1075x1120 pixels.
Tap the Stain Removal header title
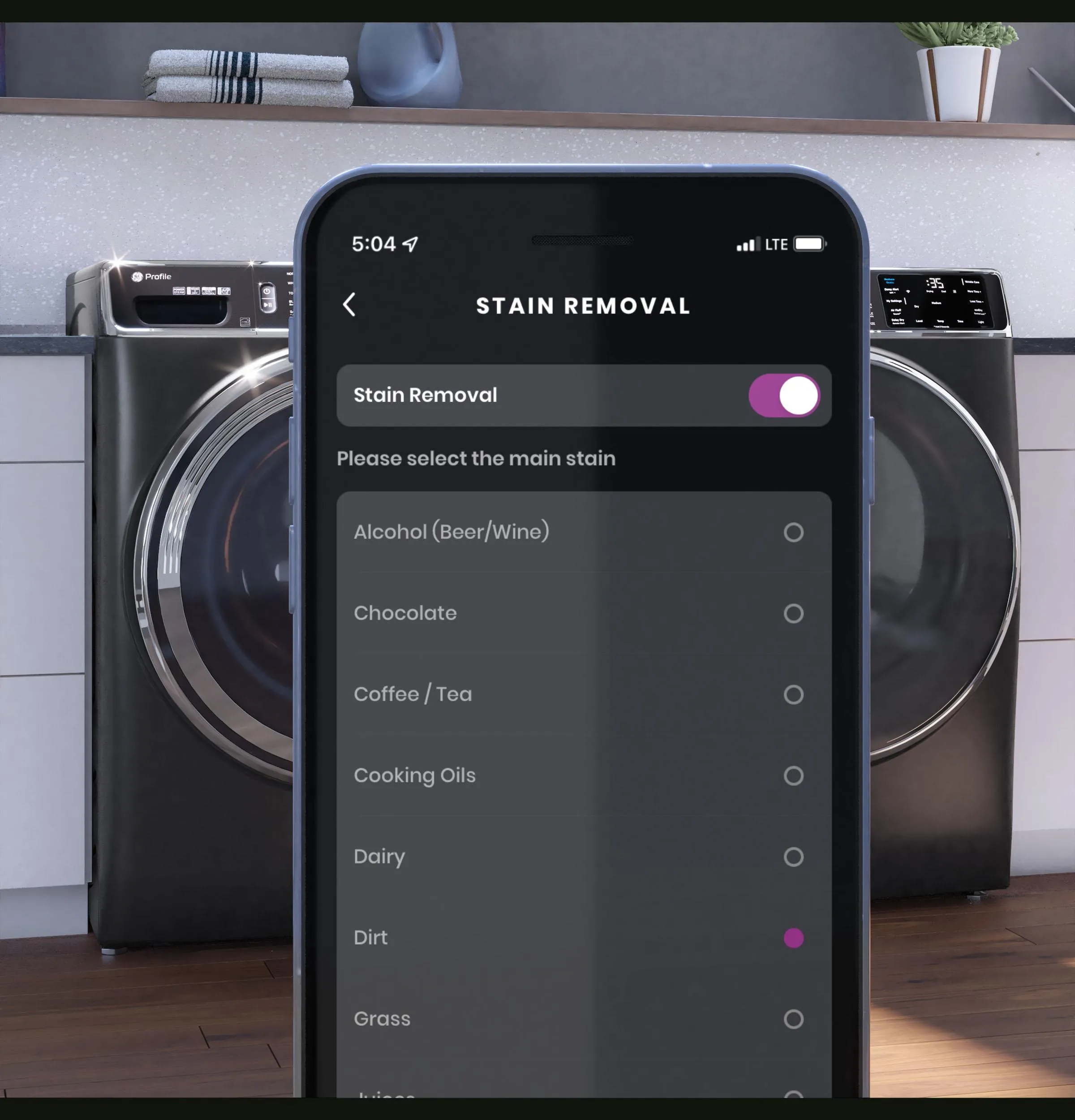tap(584, 305)
